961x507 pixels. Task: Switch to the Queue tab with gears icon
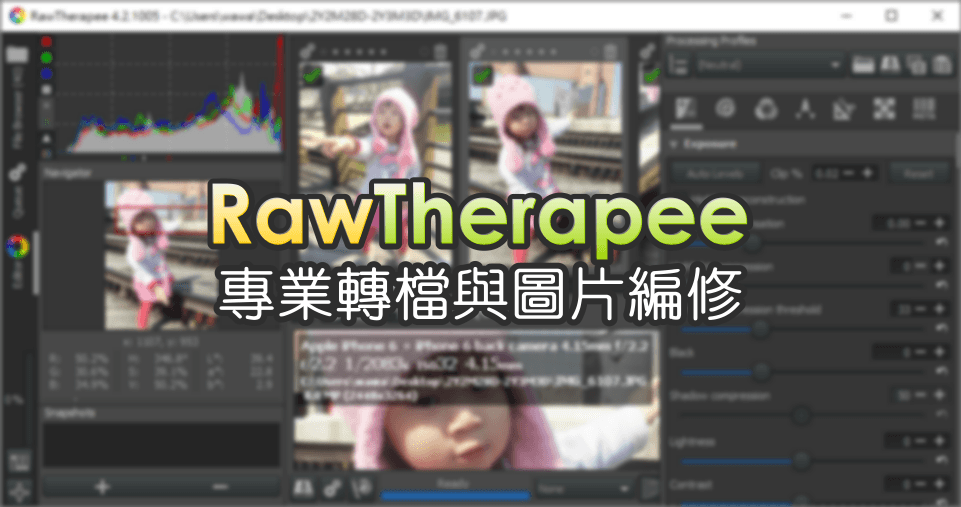tap(17, 173)
